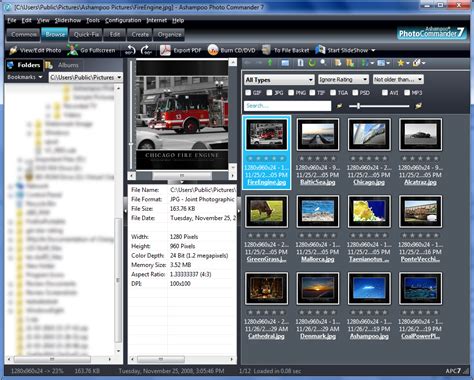
Task: Click the large-thumbnail icon right of size slider
Action: click(x=418, y=106)
